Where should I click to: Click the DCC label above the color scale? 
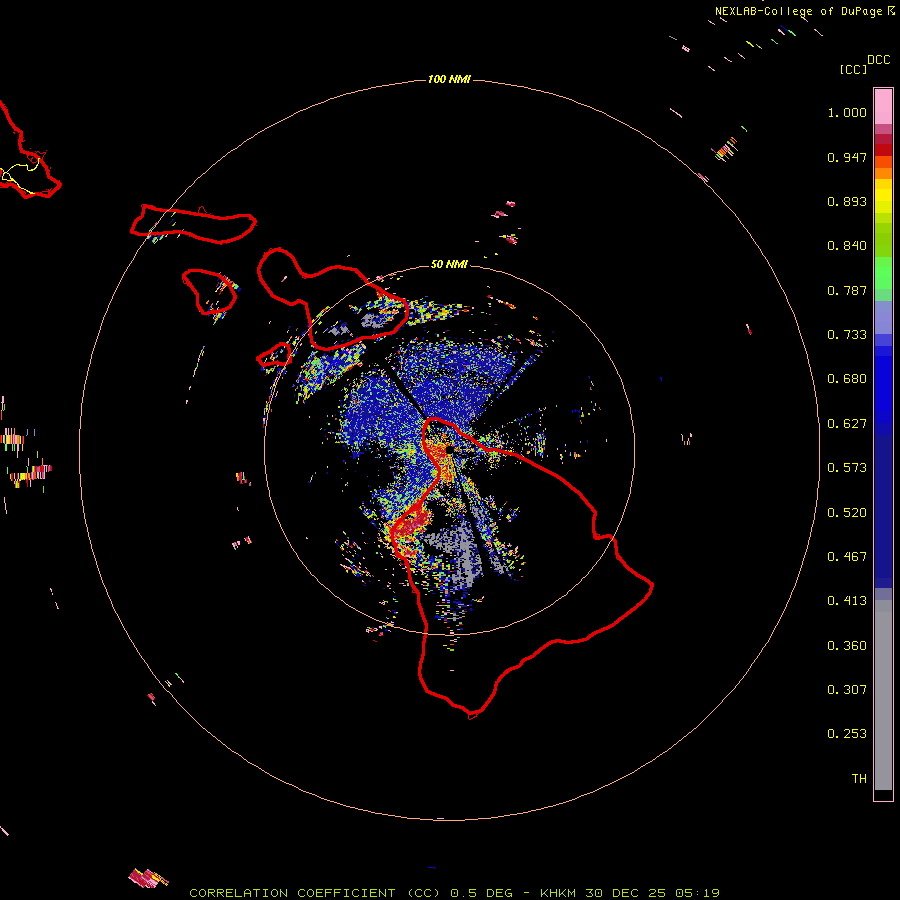(x=879, y=60)
